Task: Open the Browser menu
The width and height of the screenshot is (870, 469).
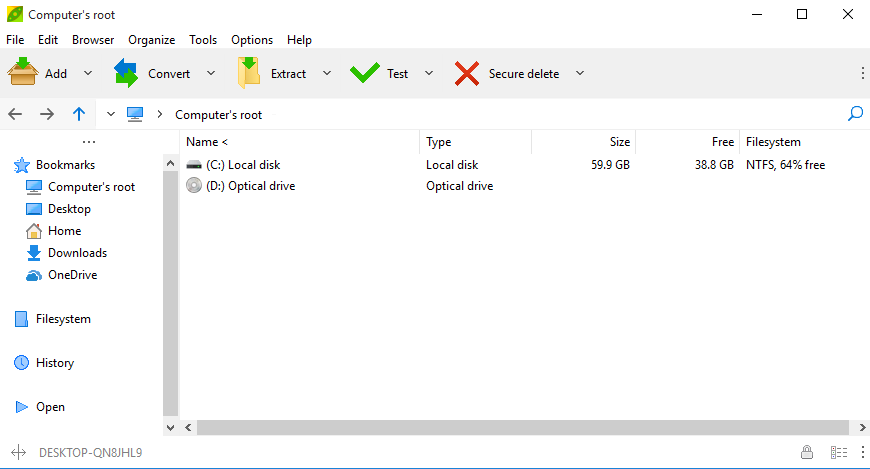Action: pos(93,40)
